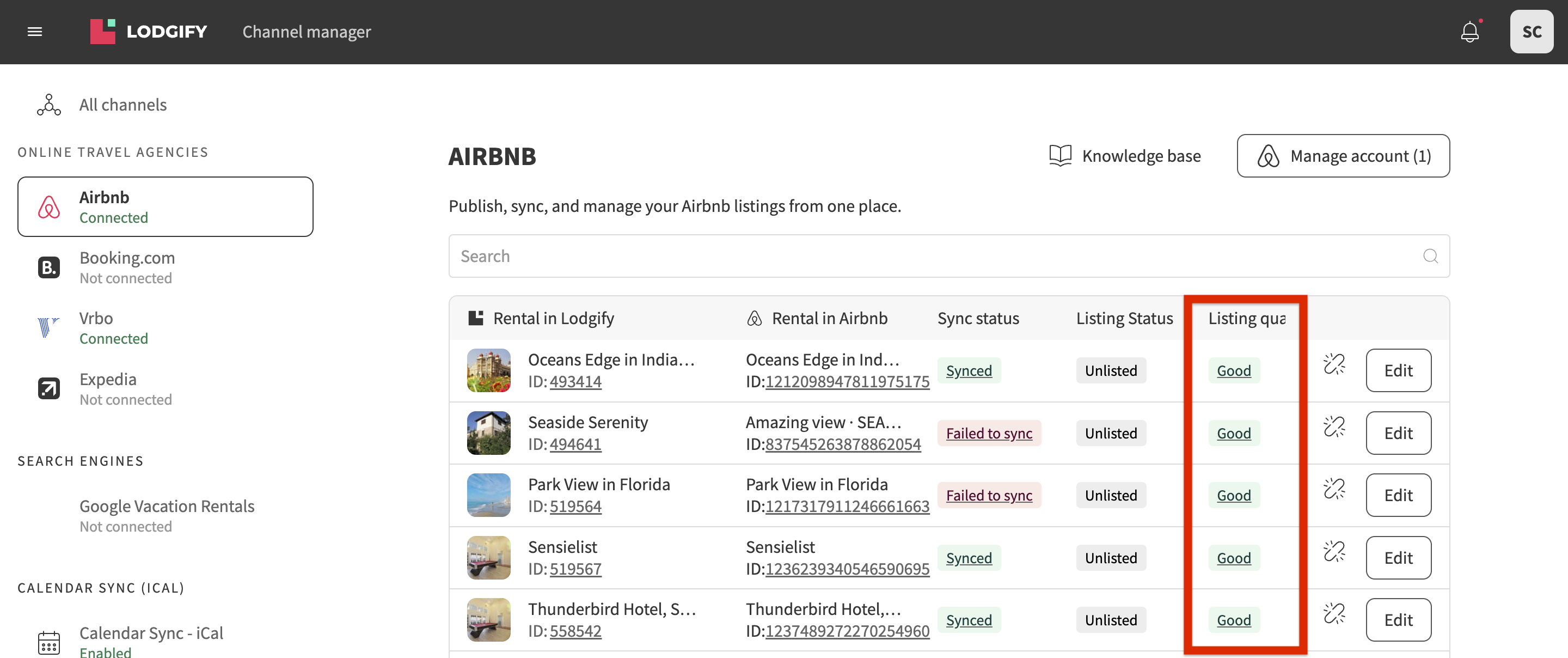Open the SC user avatar menu
The height and width of the screenshot is (658, 1568).
point(1532,32)
